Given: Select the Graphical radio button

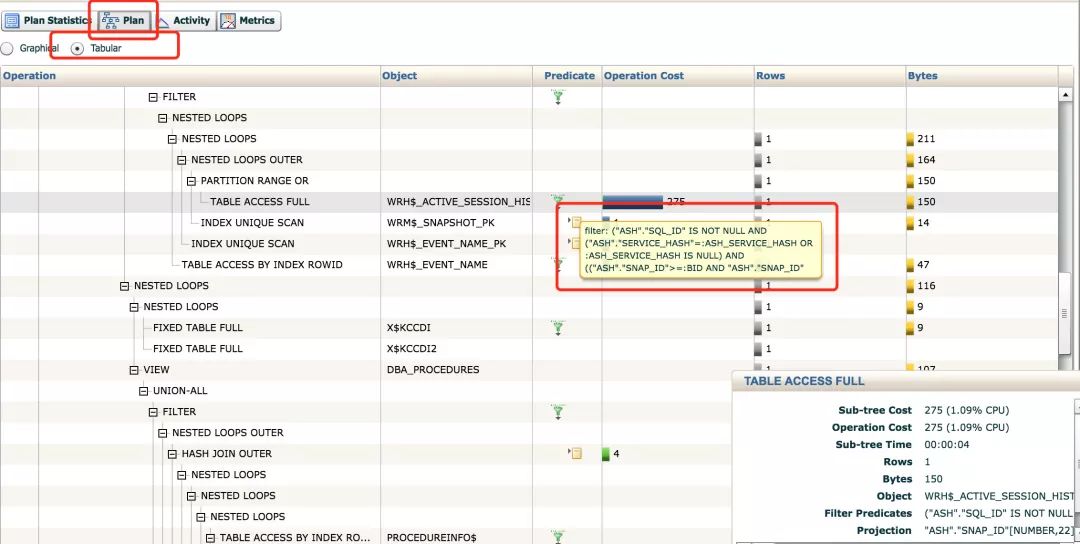Looking at the screenshot, I should [x=7, y=49].
